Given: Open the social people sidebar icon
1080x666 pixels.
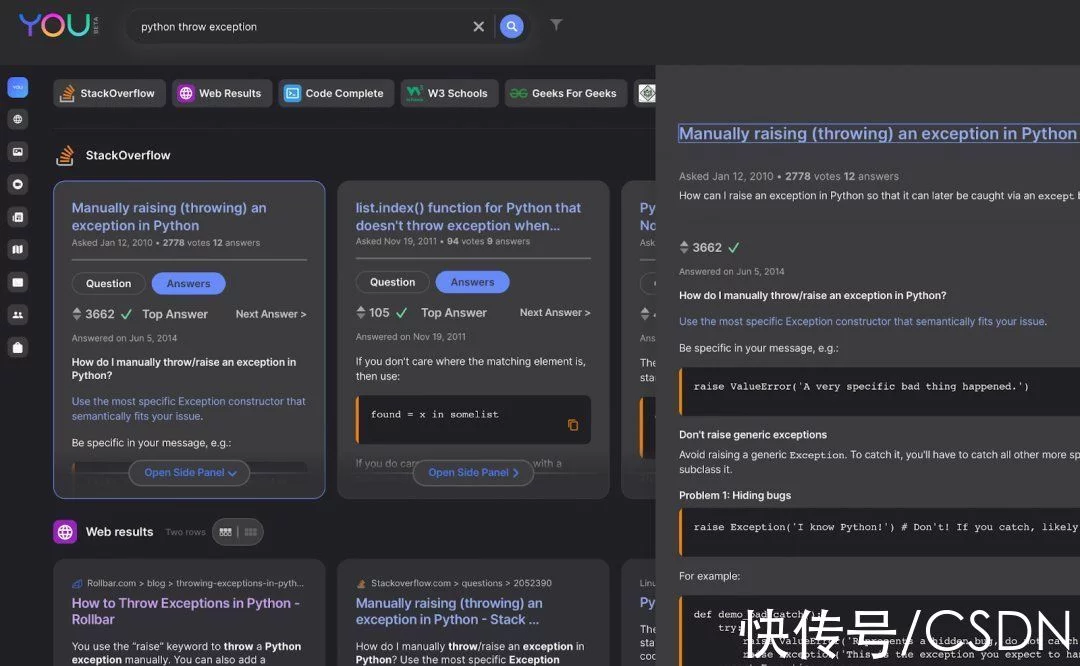Looking at the screenshot, I should 18,315.
